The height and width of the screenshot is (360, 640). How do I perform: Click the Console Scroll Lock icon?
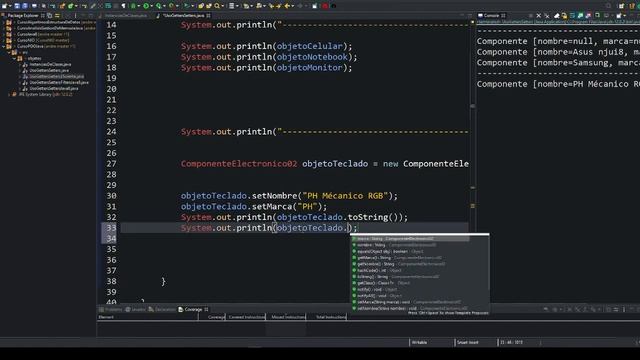[564, 16]
